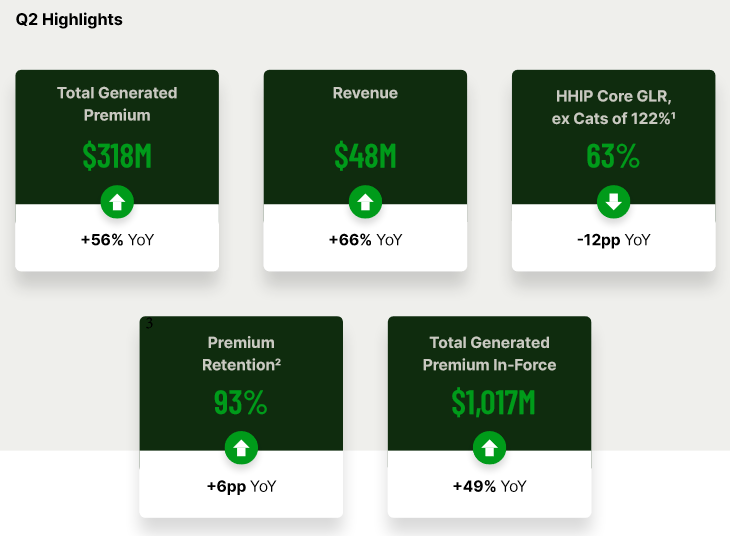Screen dimensions: 730x536
Task: Click the +56% YoY label
Action: point(117,240)
